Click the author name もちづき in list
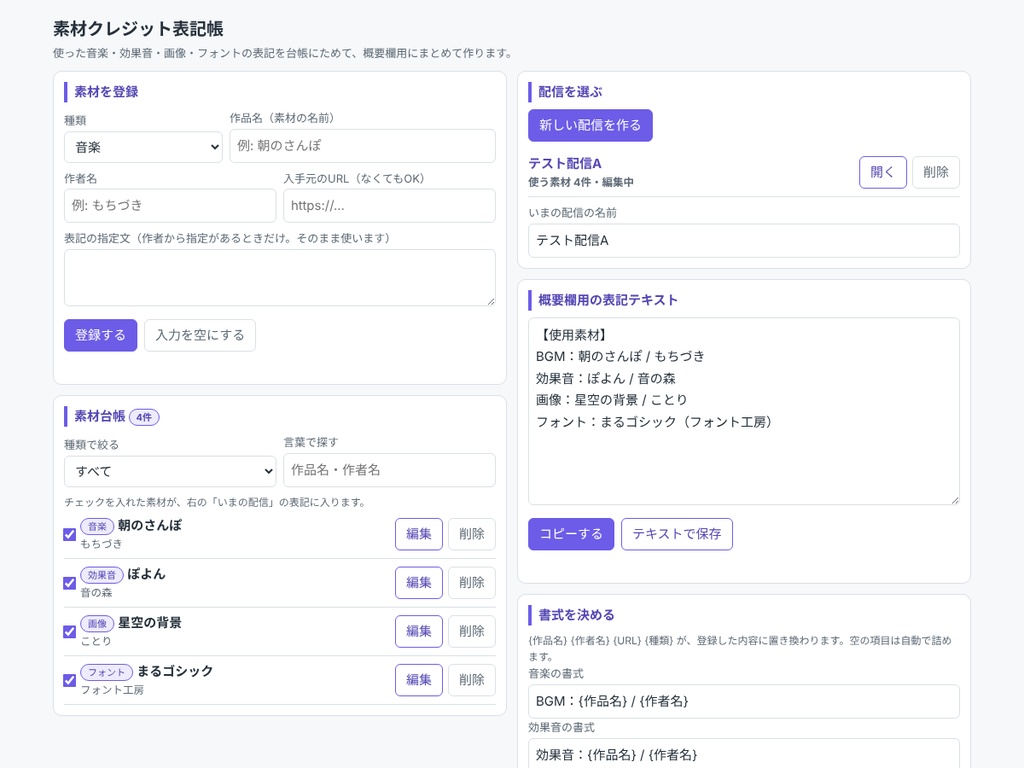1024x768 pixels. click(101, 544)
